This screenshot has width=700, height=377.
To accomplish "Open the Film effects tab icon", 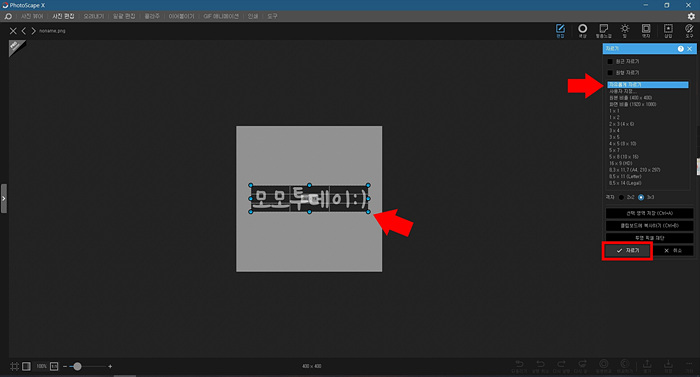I will coord(604,31).
